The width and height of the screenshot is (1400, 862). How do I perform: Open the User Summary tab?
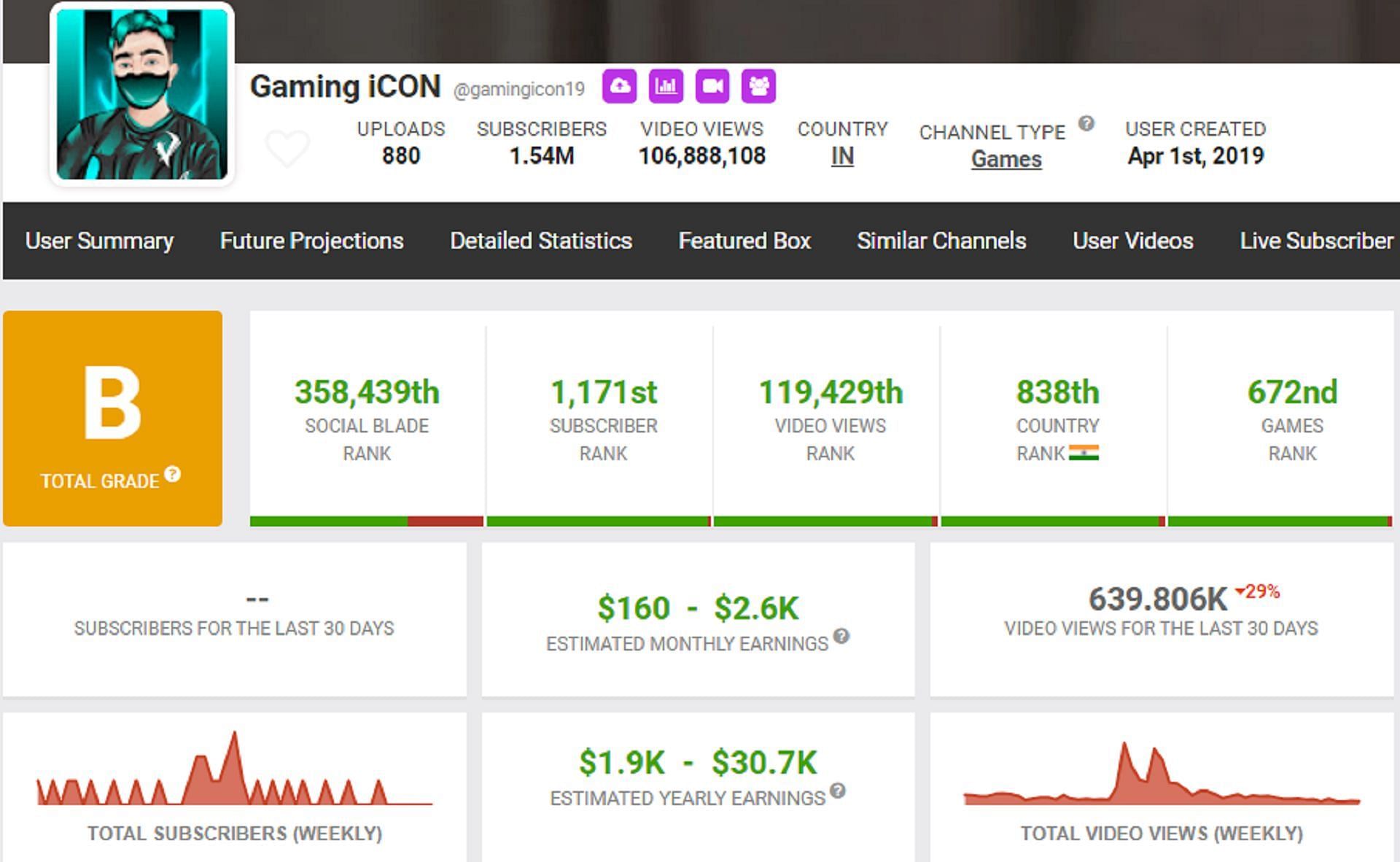click(99, 241)
